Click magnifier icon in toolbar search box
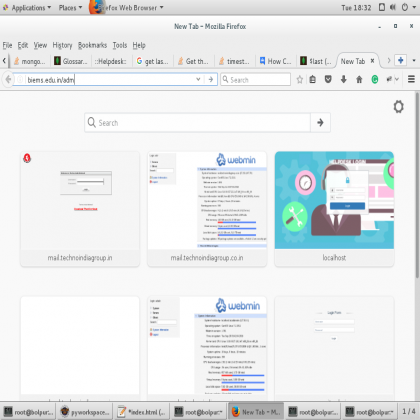Viewport: 420px width, 420px height. [x=226, y=79]
